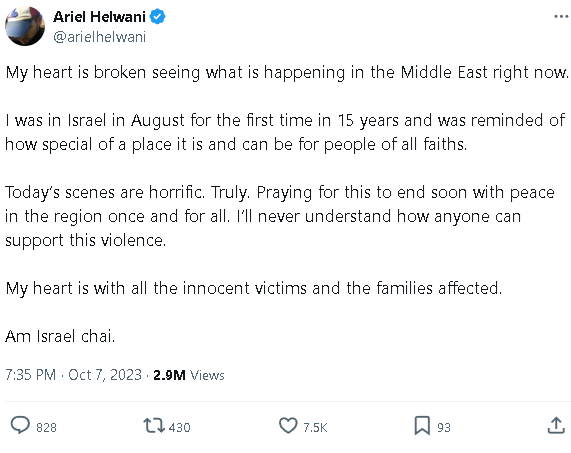571x453 pixels.
Task: Click the 828 replies count
Action: [46, 428]
